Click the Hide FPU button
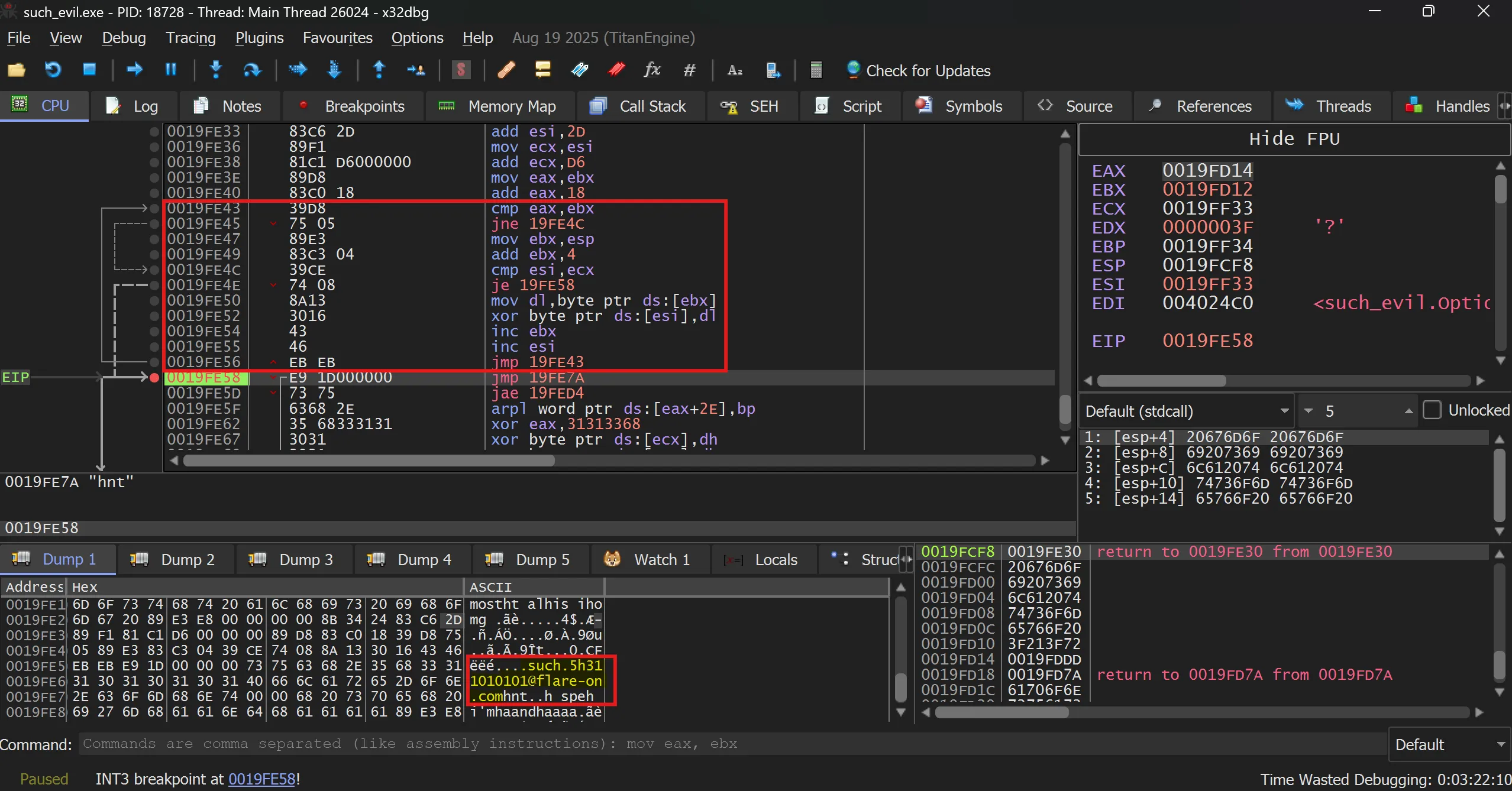The height and width of the screenshot is (791, 1512). 1294,139
